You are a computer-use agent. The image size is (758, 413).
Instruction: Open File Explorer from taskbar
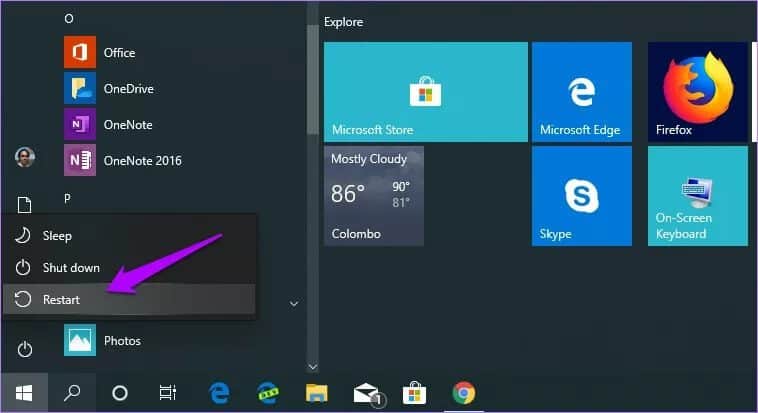pos(317,393)
